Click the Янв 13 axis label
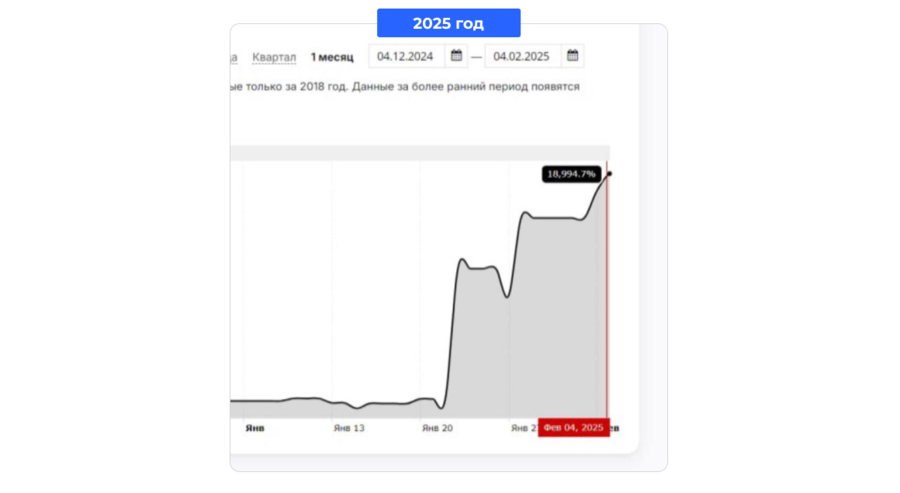 click(349, 428)
